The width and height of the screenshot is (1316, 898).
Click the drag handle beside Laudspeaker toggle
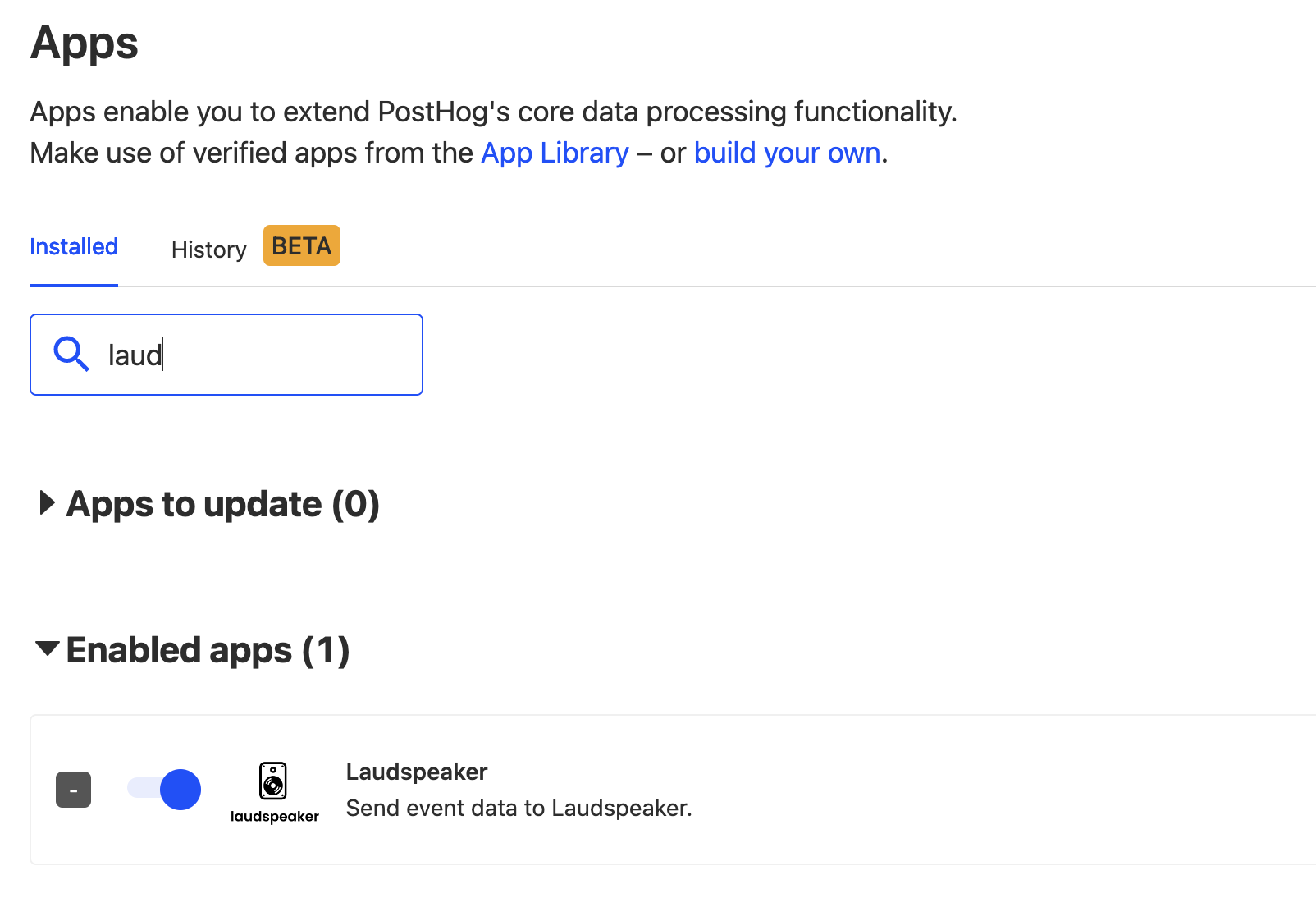click(x=73, y=789)
